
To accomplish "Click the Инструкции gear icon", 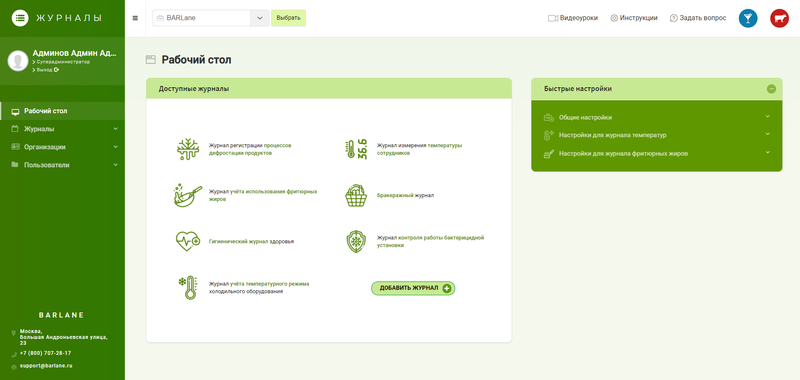I will [614, 18].
